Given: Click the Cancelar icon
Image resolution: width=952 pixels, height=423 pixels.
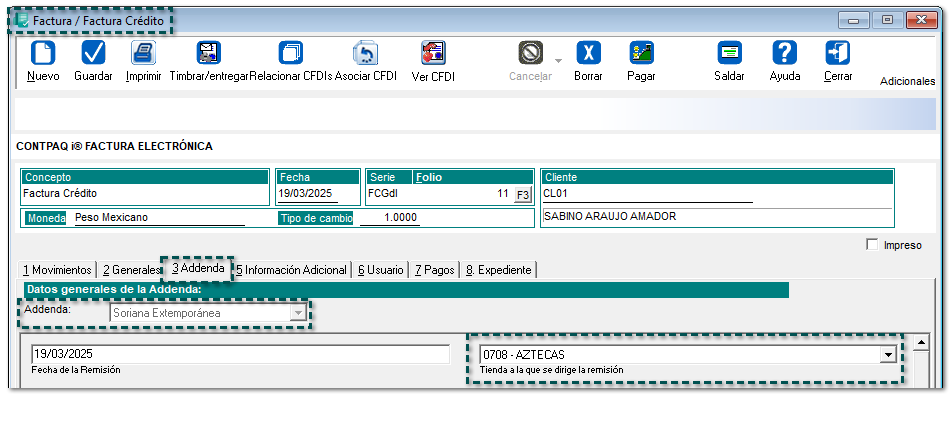Looking at the screenshot, I should [x=531, y=53].
